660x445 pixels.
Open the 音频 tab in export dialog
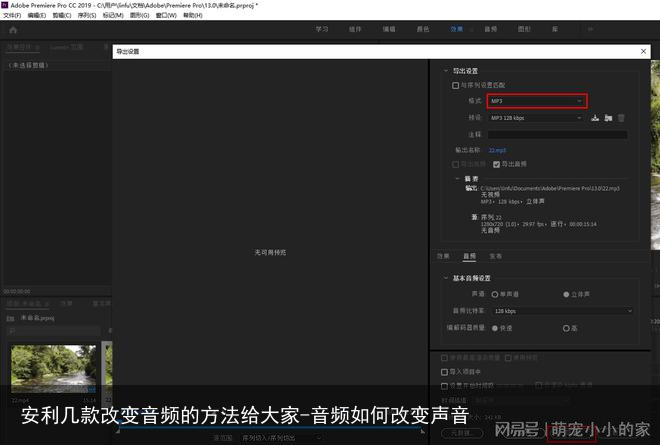click(469, 256)
